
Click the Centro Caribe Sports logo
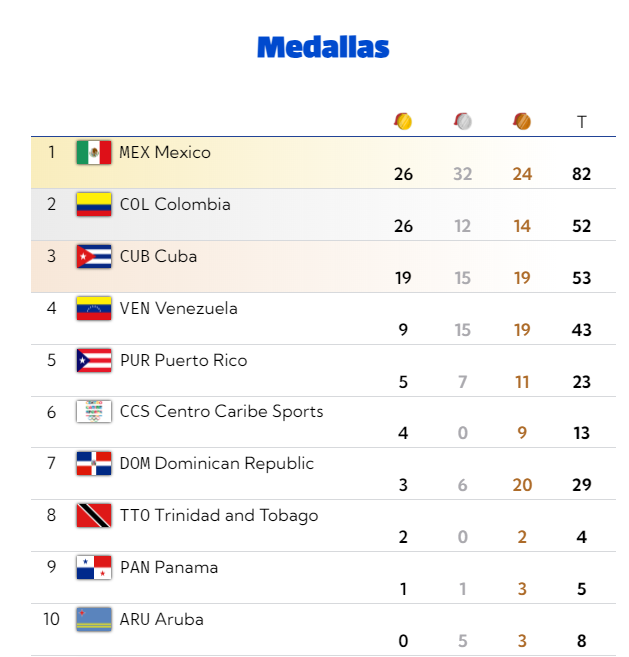94,412
